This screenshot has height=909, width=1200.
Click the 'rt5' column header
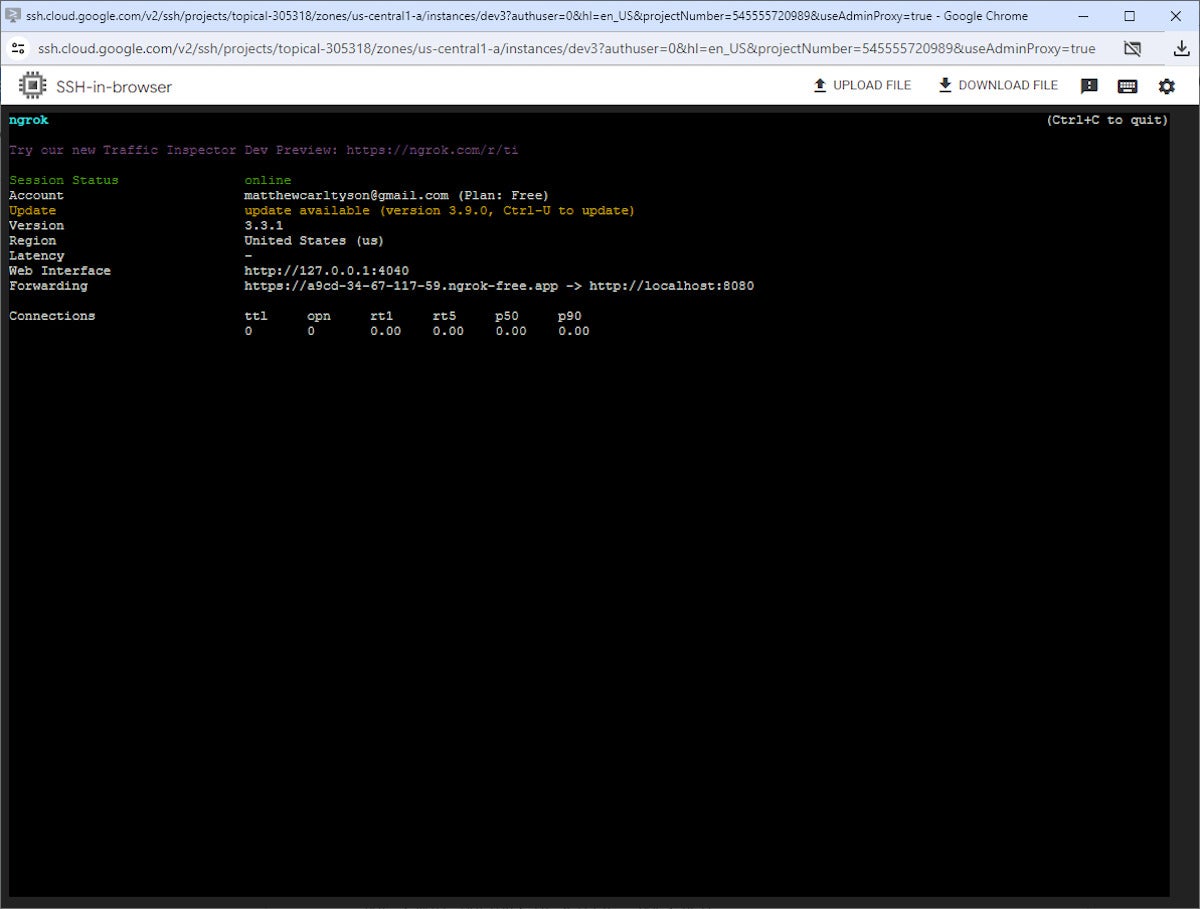coord(444,315)
